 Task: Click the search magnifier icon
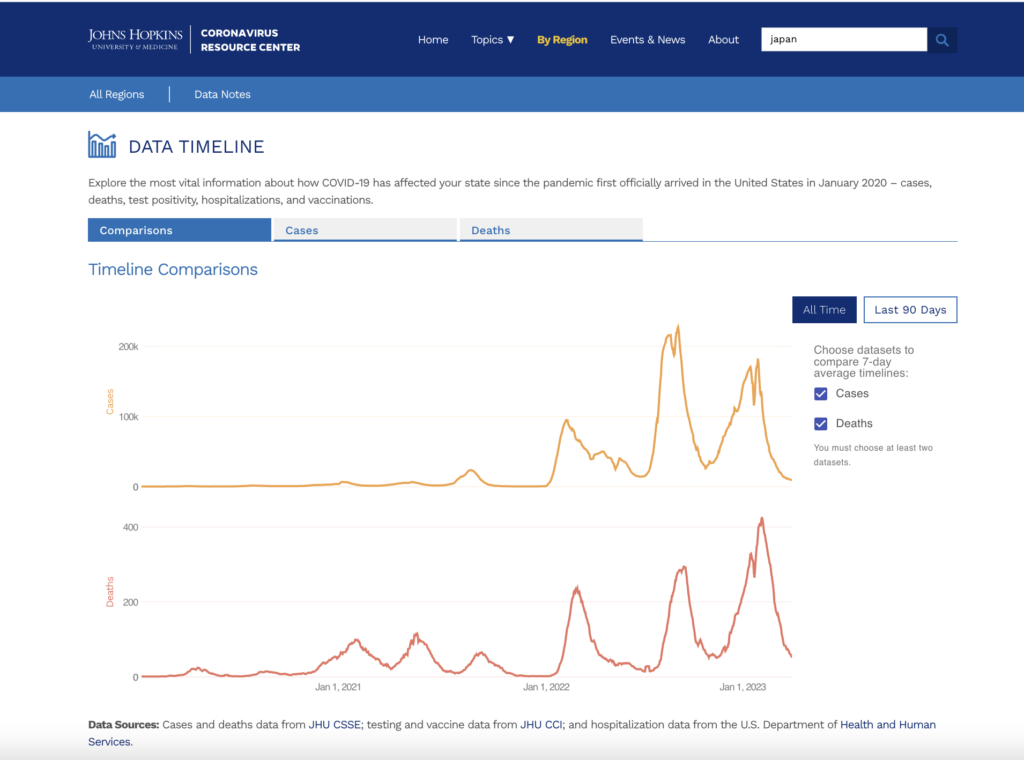[942, 40]
